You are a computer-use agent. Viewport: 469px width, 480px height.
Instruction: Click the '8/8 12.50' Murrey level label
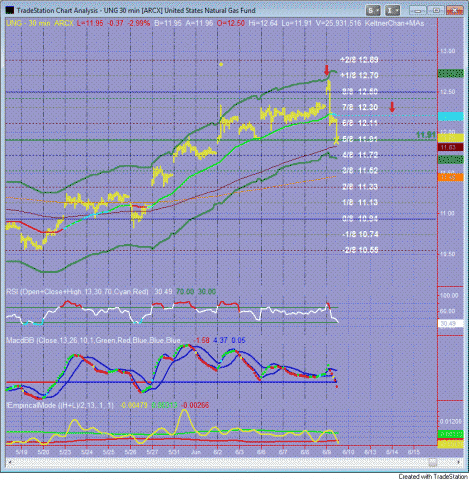(x=360, y=91)
